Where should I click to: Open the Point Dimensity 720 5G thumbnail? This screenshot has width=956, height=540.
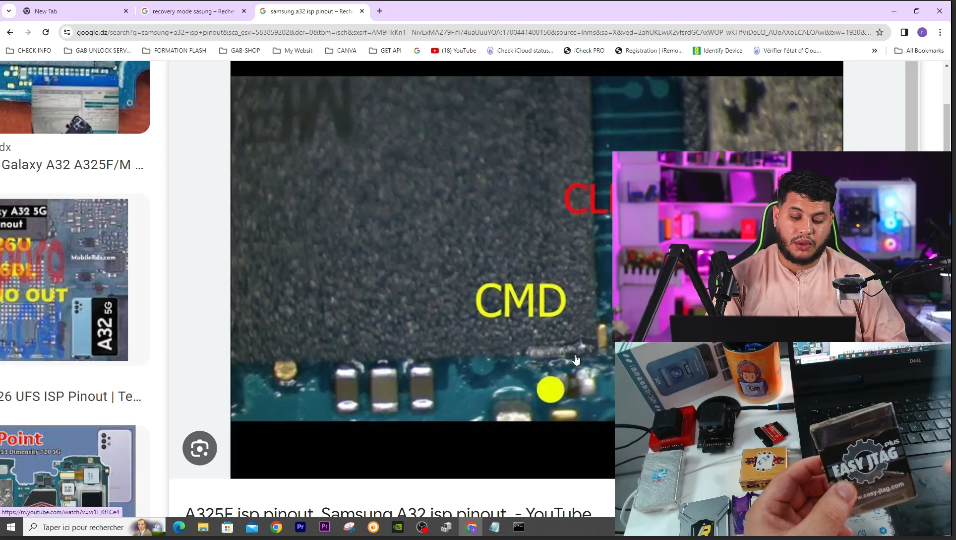pos(68,471)
